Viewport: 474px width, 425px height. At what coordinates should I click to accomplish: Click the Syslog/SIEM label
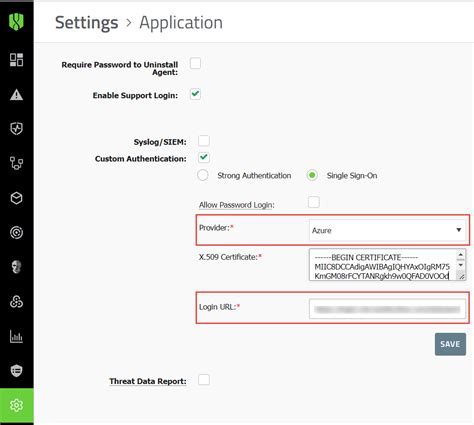click(160, 142)
